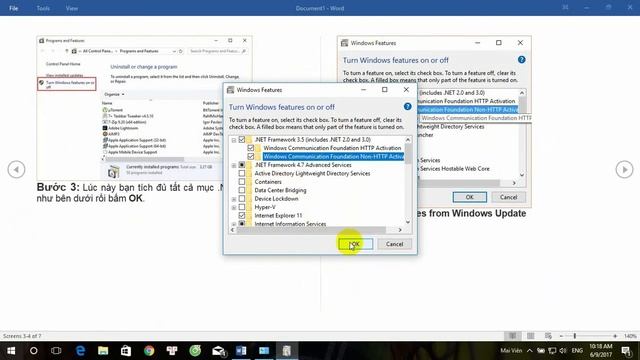This screenshot has width=640, height=360.
Task: Select 'Internet Information Services' row text
Action: pyautogui.click(x=290, y=224)
